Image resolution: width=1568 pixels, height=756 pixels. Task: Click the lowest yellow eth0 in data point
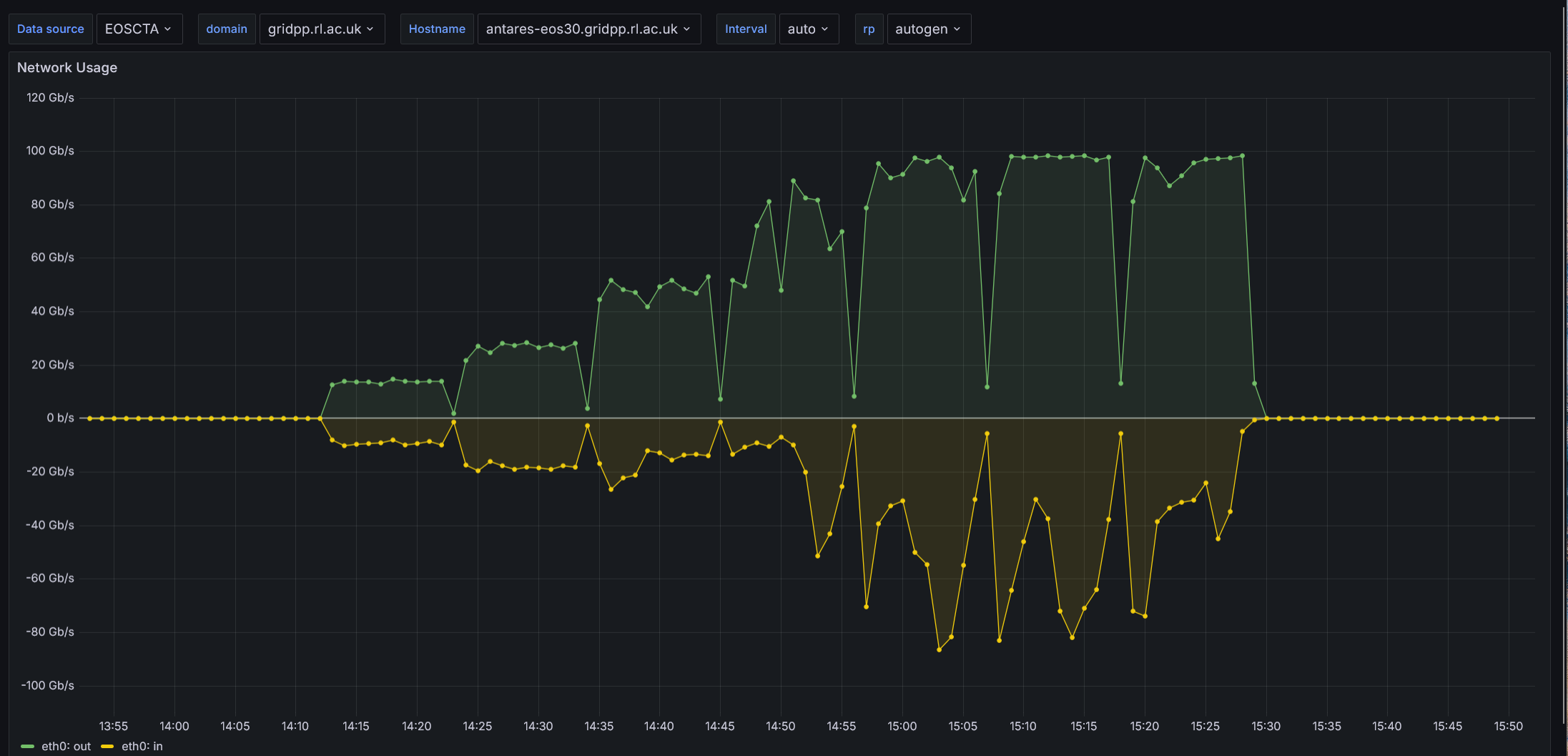(939, 649)
